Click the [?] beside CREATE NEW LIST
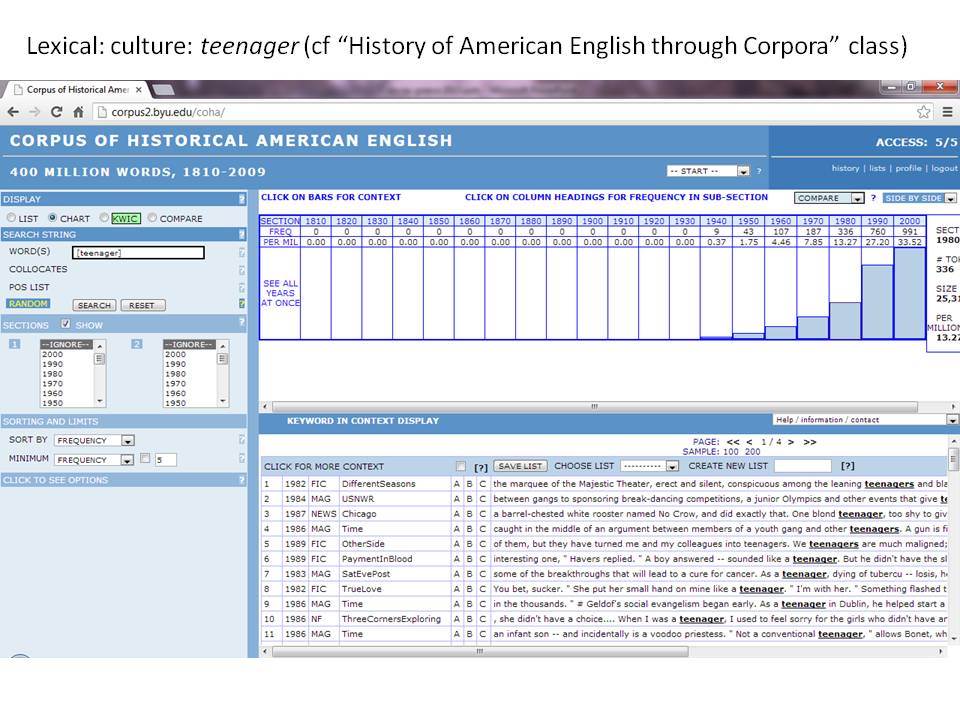960x720 pixels. [x=847, y=466]
